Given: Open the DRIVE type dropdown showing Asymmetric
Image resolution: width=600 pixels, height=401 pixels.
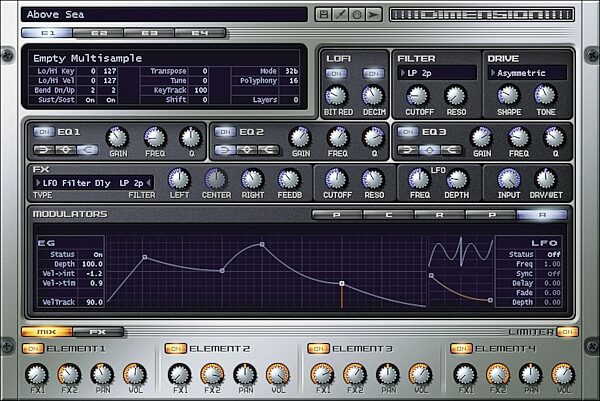Looking at the screenshot, I should coord(527,73).
